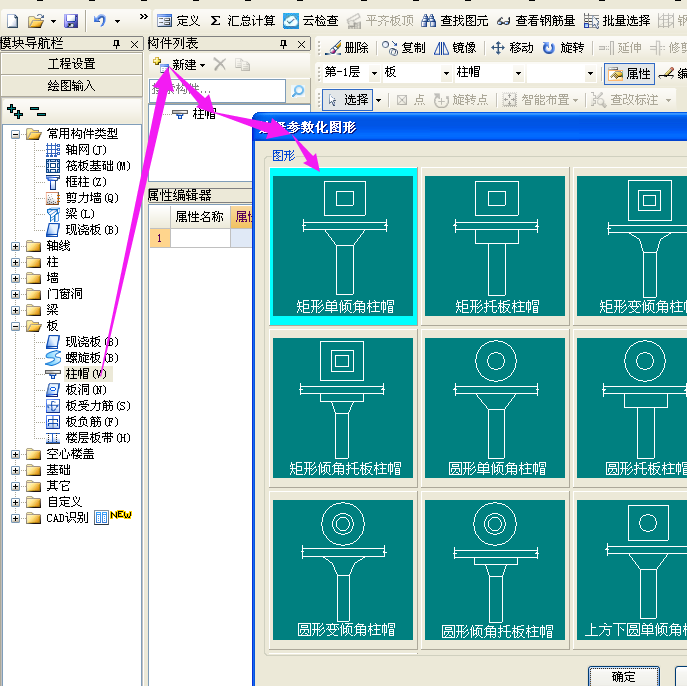Image resolution: width=687 pixels, height=686 pixels.
Task: Click the Save disk icon
Action: pos(71,21)
